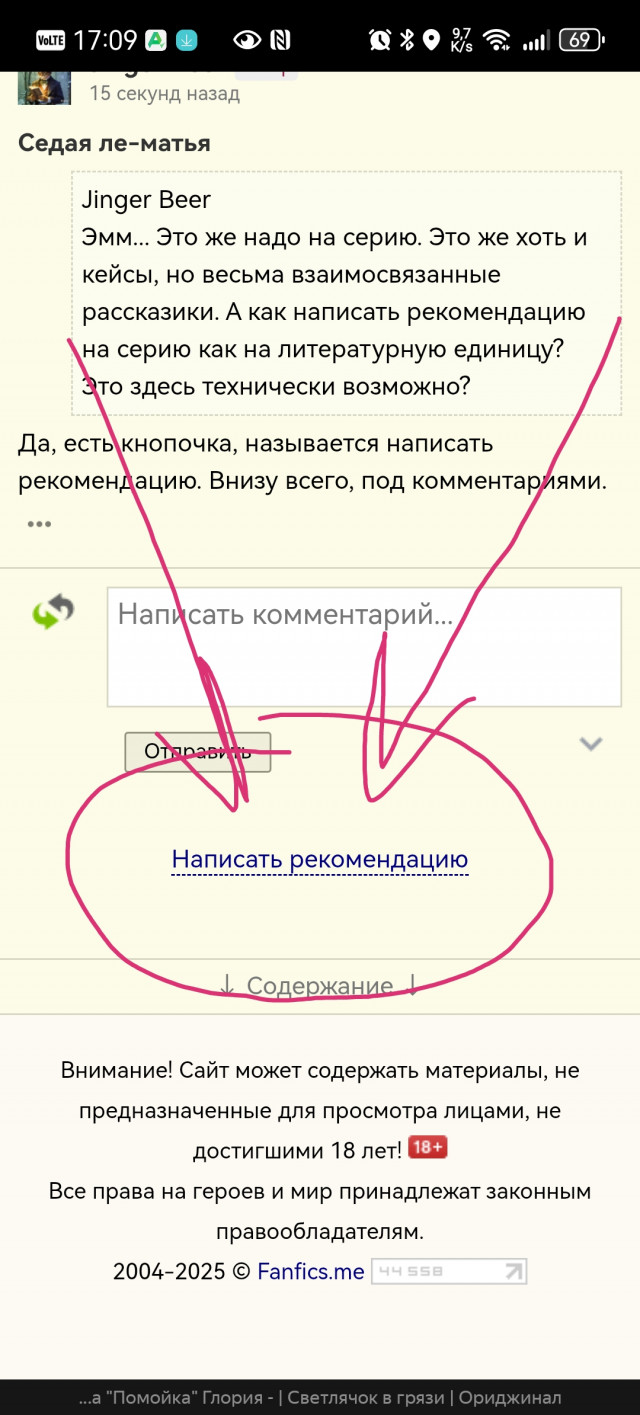This screenshot has height=1415, width=640.
Task: Open the Написать рекомендацию link
Action: tap(320, 860)
